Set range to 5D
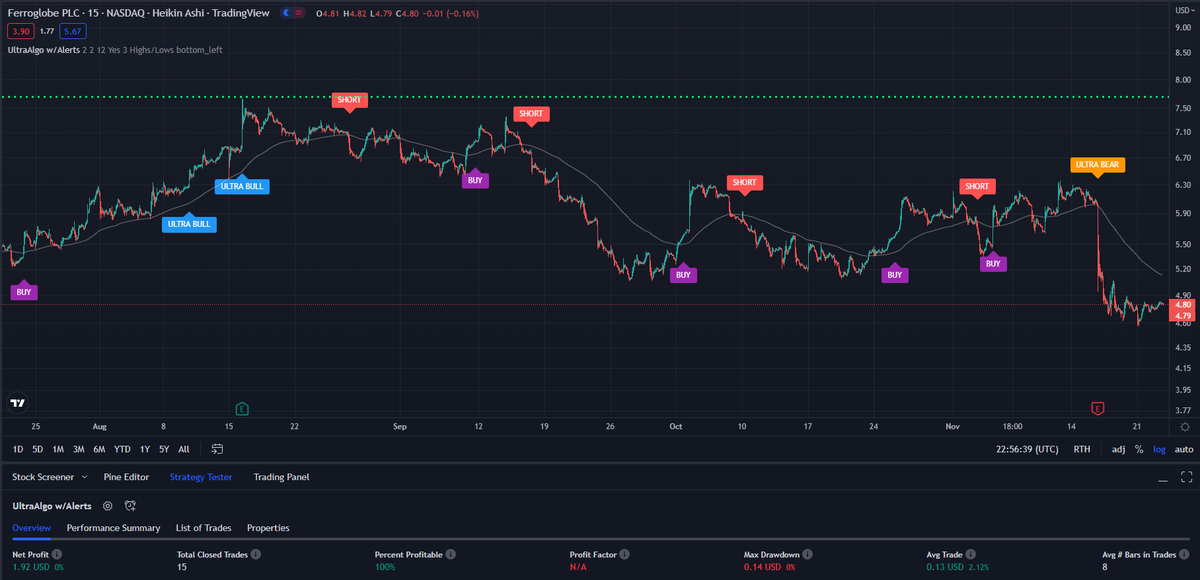 (37, 449)
